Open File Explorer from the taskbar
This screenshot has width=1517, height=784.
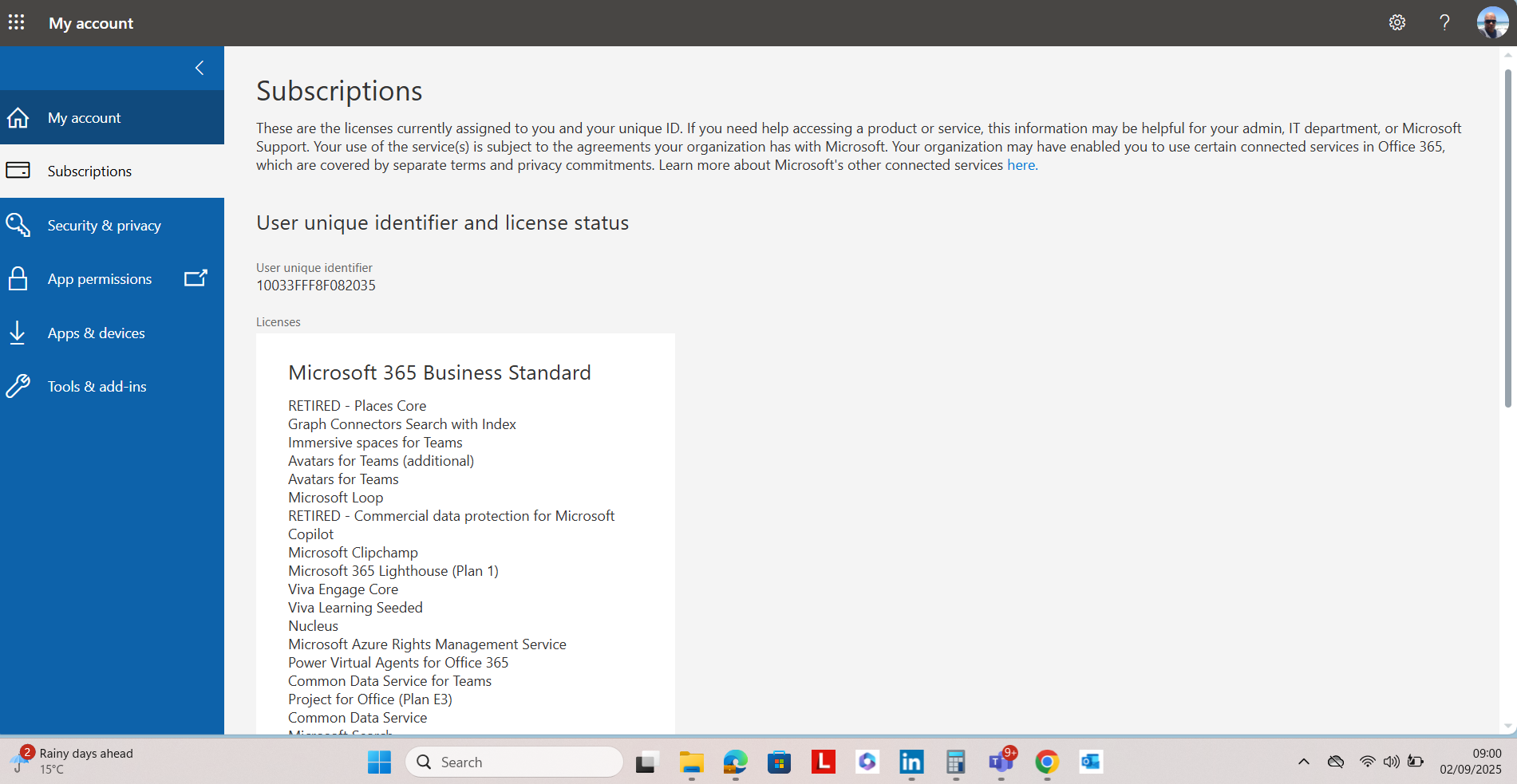tap(691, 762)
